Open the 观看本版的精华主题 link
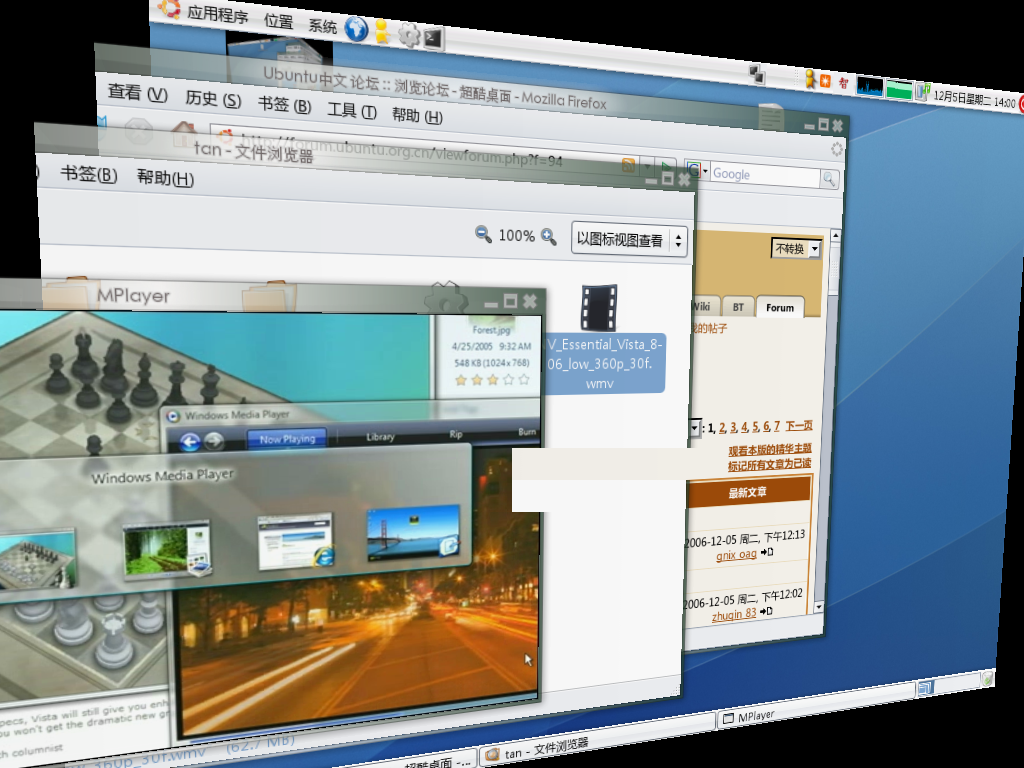 [770, 449]
